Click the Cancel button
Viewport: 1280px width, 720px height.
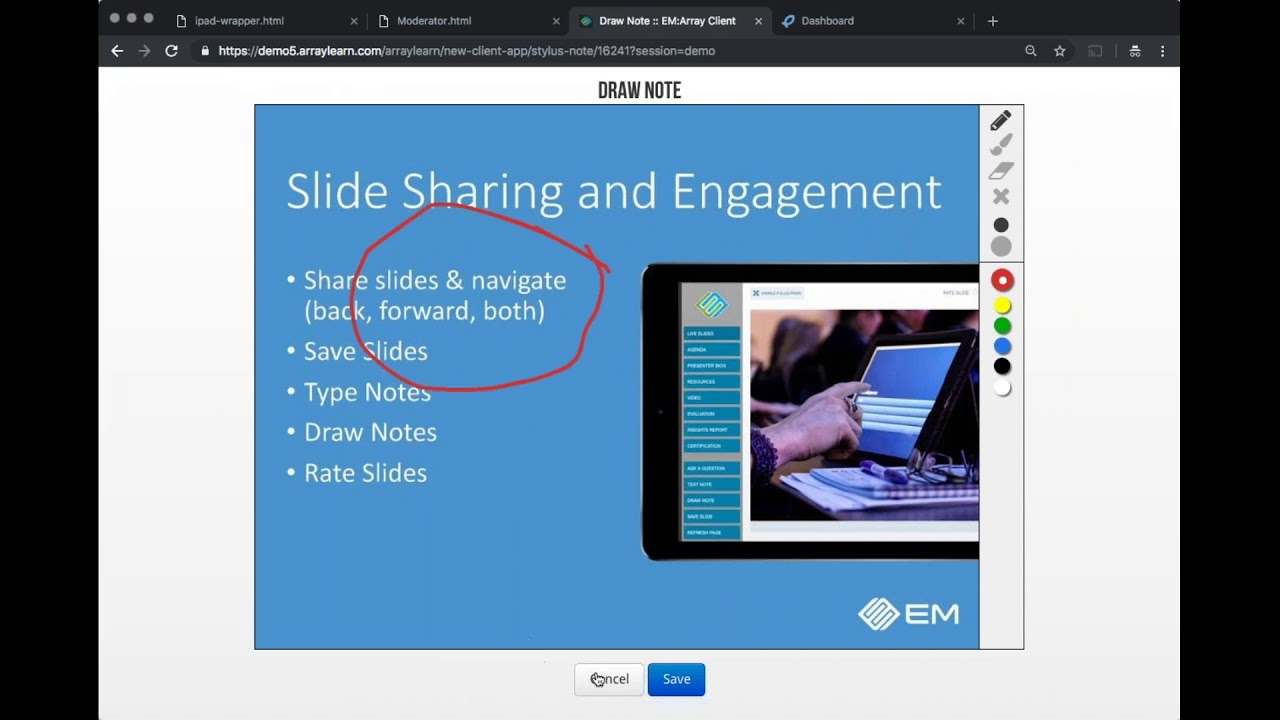point(609,679)
